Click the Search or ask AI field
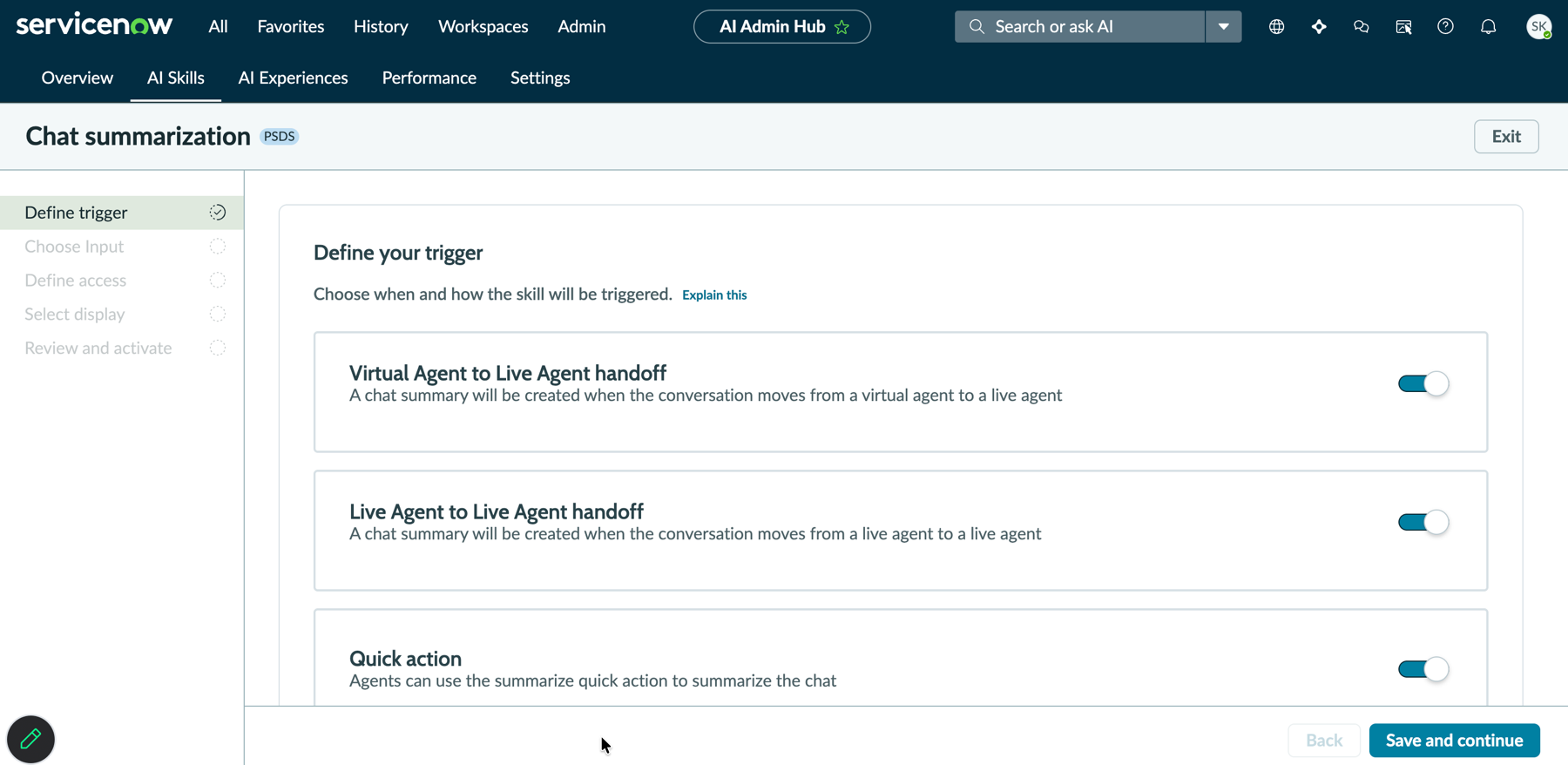The image size is (1568, 765). click(x=1080, y=27)
